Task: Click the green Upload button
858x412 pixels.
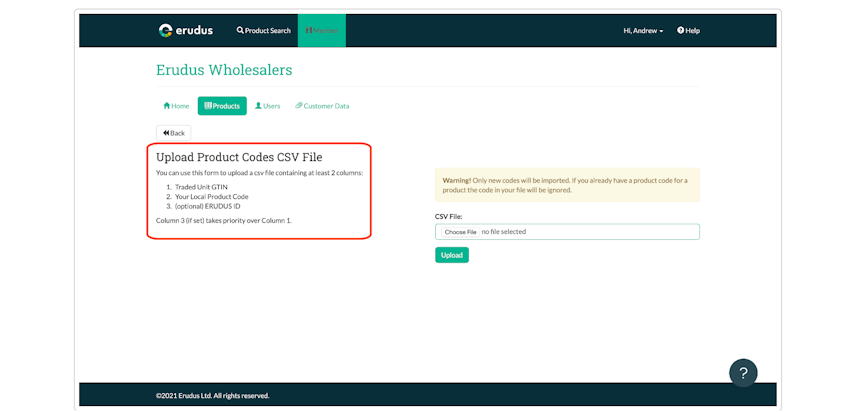Action: pyautogui.click(x=452, y=255)
